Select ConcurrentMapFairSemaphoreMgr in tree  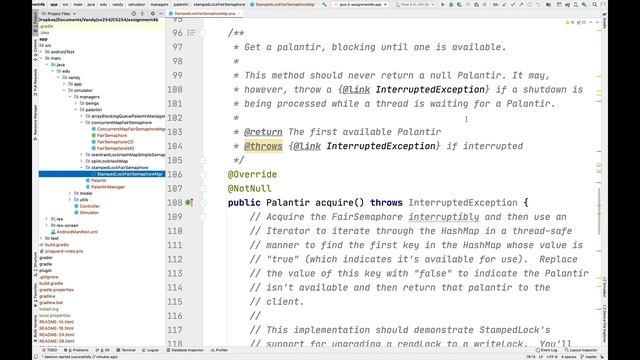click(128, 129)
